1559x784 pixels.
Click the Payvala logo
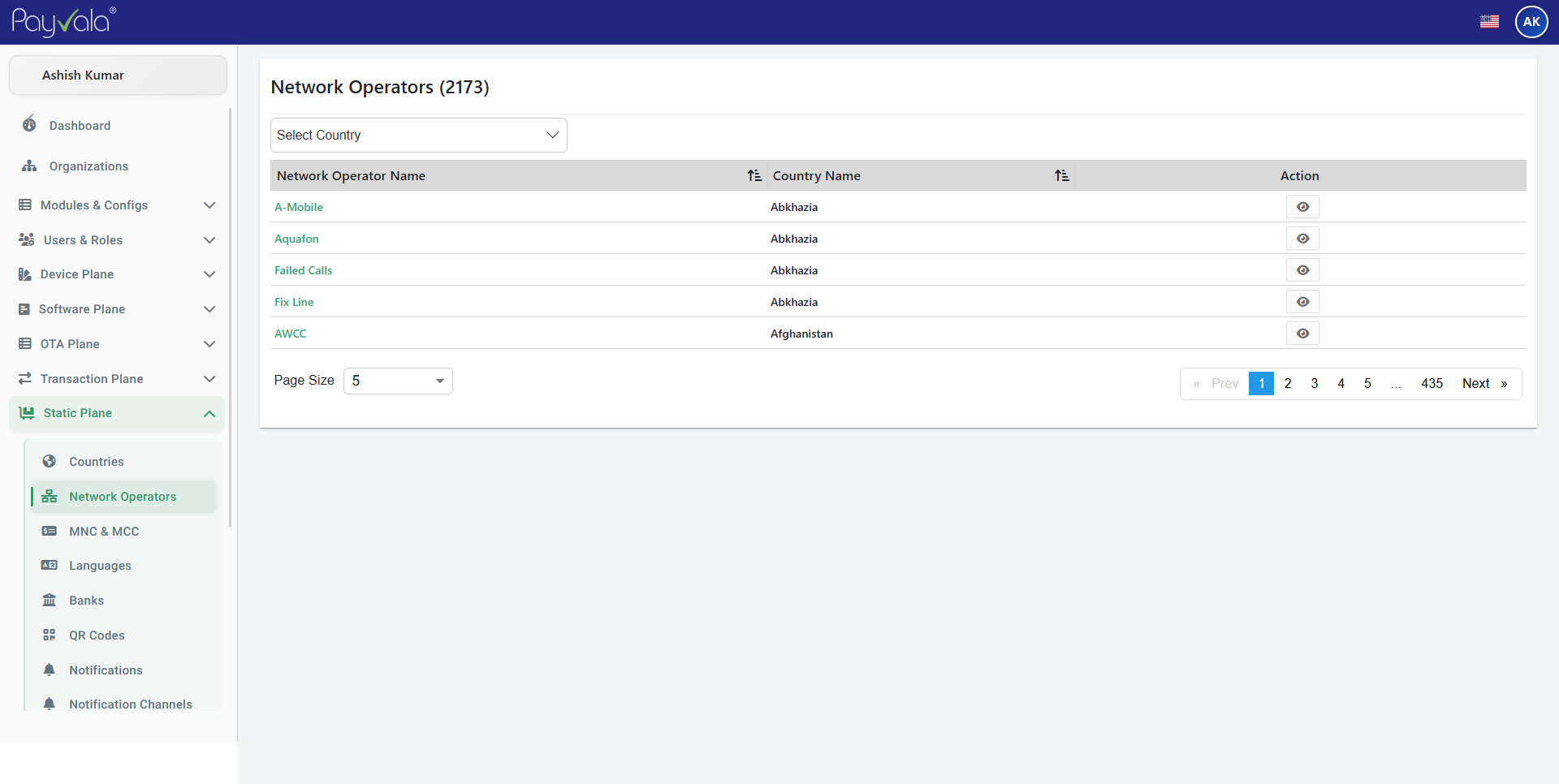(x=64, y=22)
